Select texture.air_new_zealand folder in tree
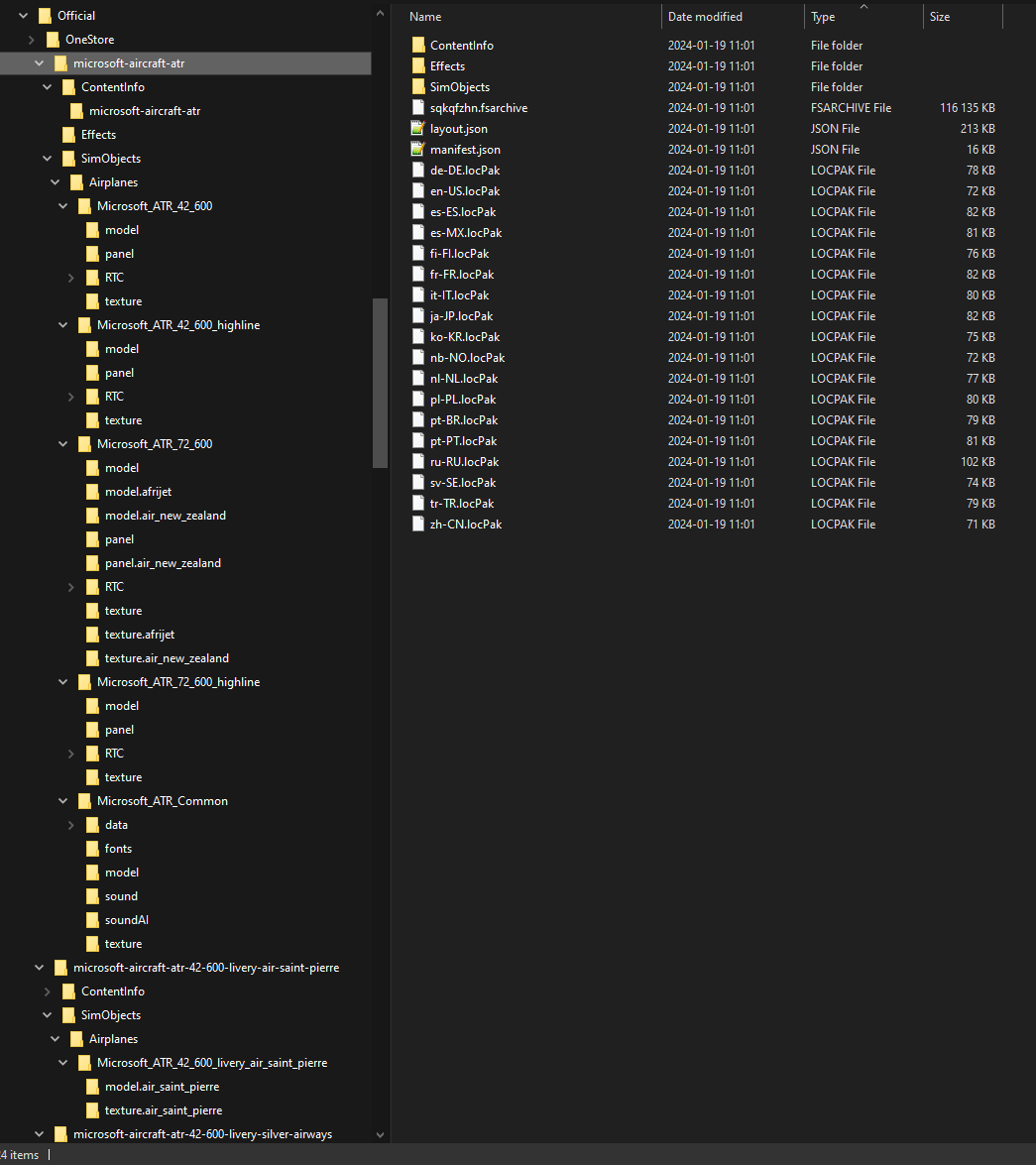1036x1165 pixels. [x=167, y=658]
